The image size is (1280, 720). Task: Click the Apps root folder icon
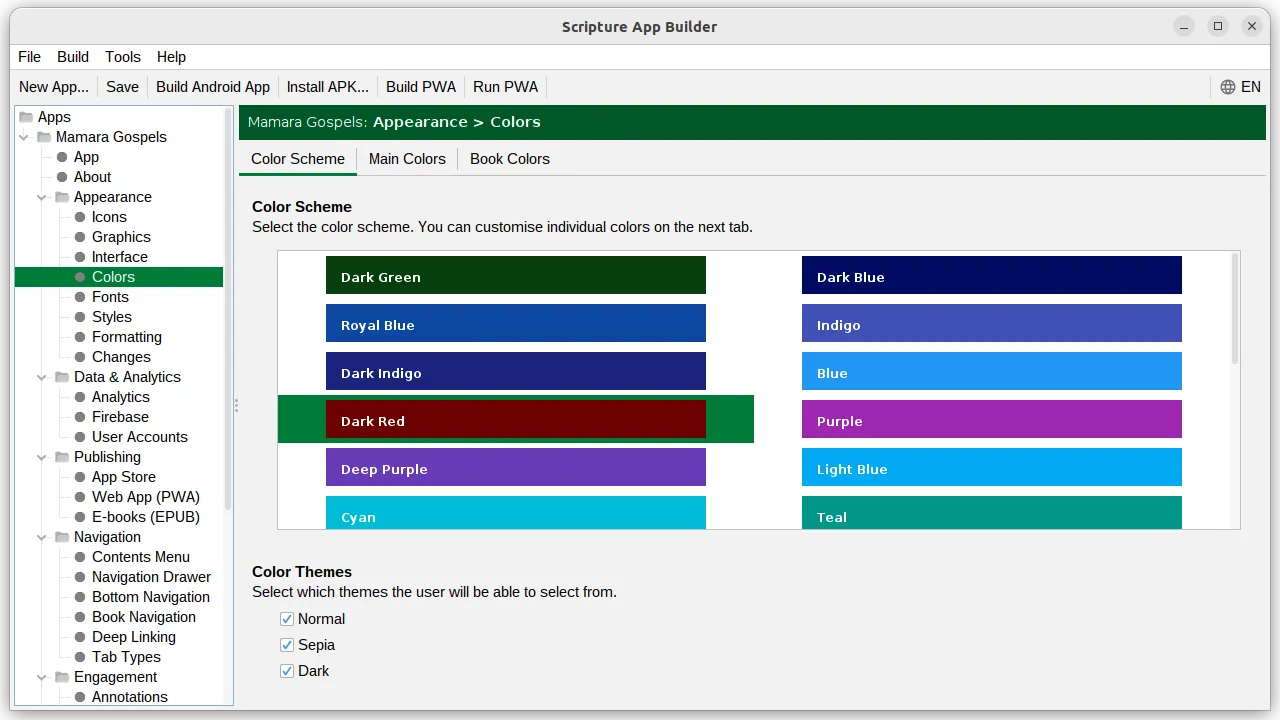[26, 117]
